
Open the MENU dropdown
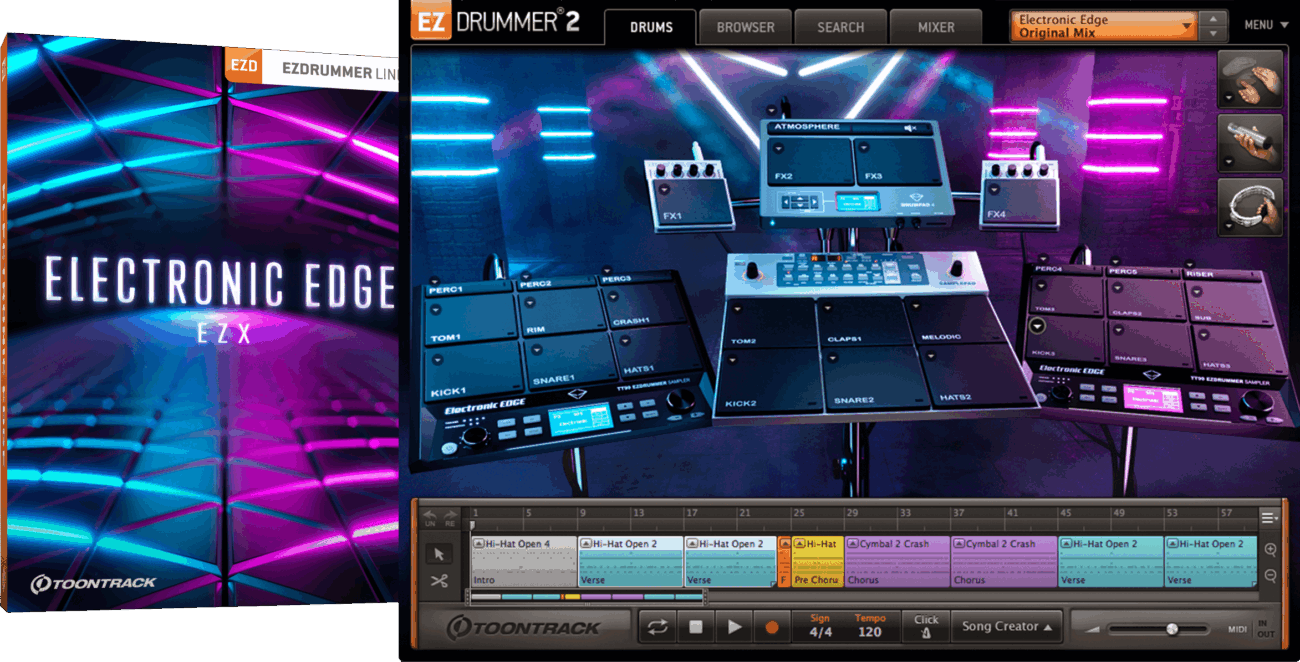[1265, 25]
